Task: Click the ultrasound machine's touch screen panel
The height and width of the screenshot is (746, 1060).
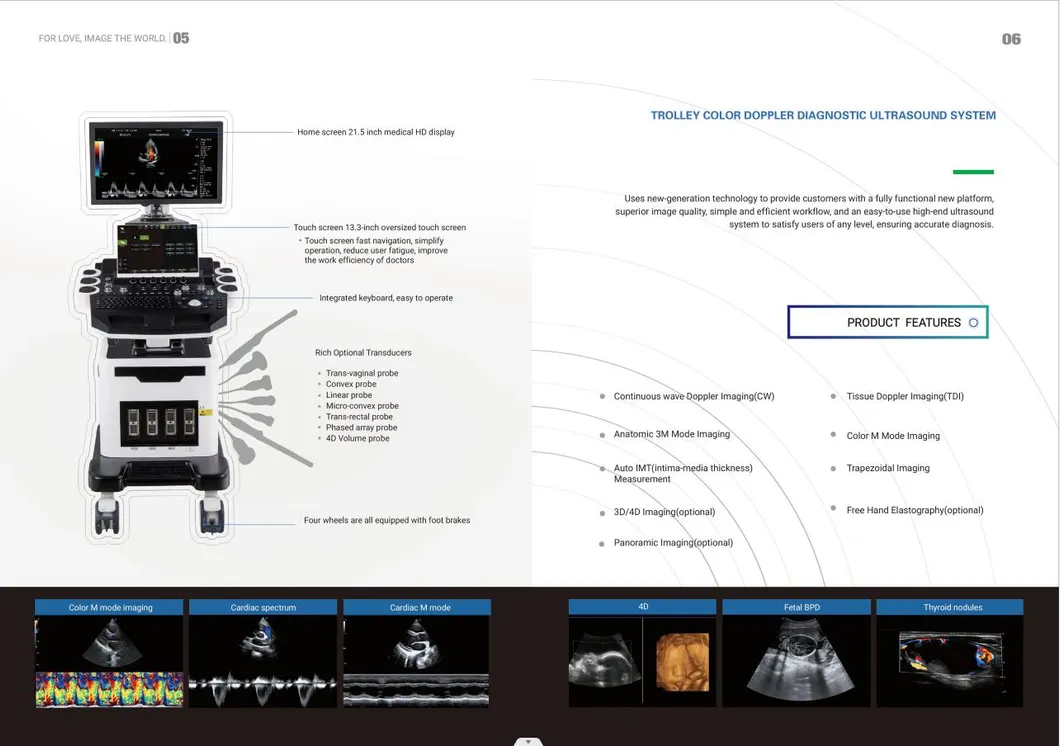Action: (158, 250)
